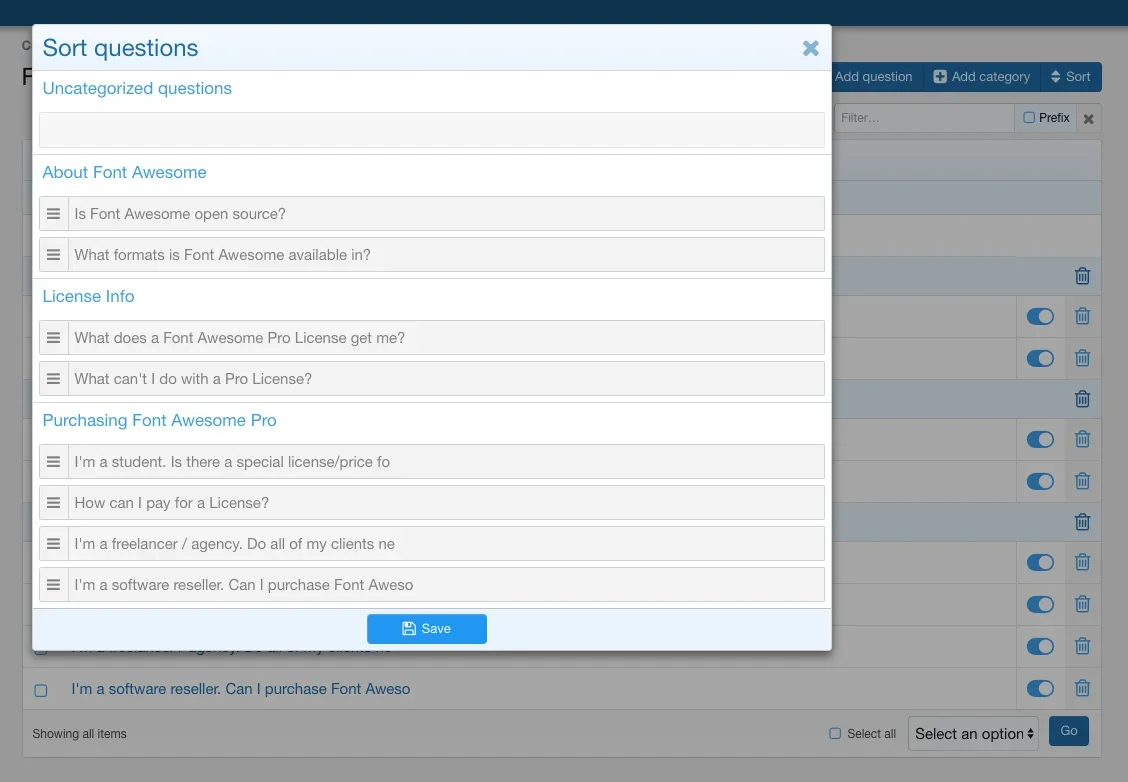Click drag handle for "Is Font Awesome open source?"
The image size is (1128, 782).
54,214
